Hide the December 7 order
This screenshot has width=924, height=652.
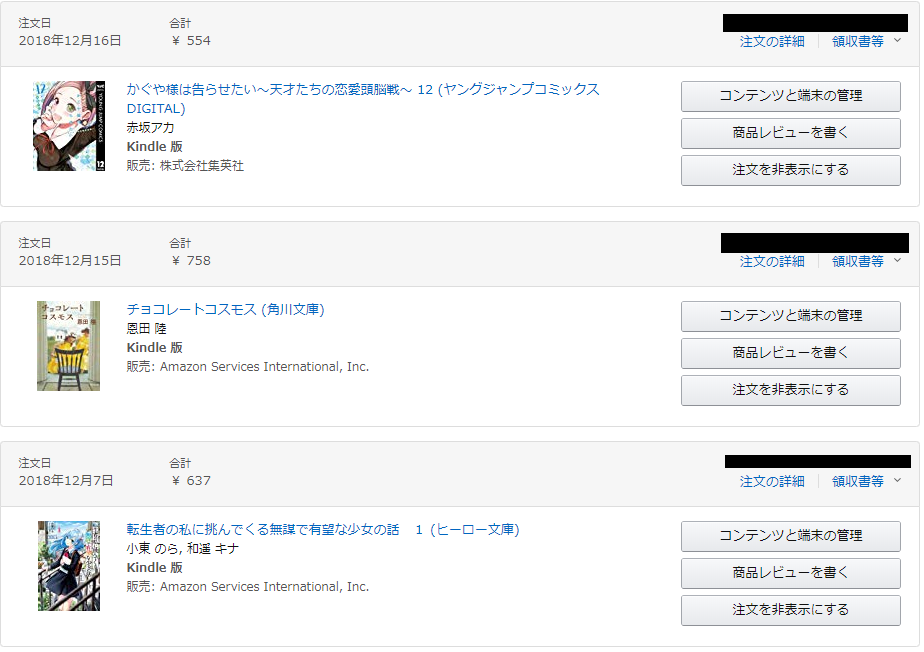click(x=790, y=610)
